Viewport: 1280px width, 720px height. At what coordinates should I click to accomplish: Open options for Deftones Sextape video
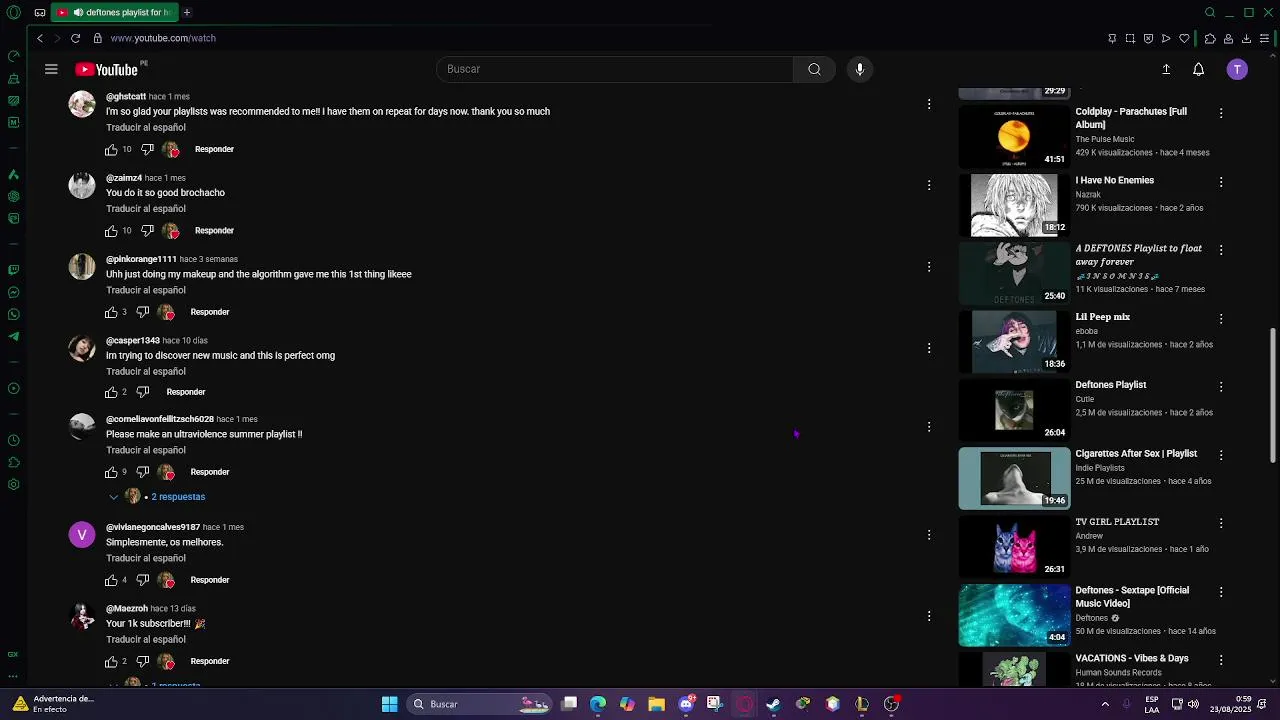(1221, 592)
